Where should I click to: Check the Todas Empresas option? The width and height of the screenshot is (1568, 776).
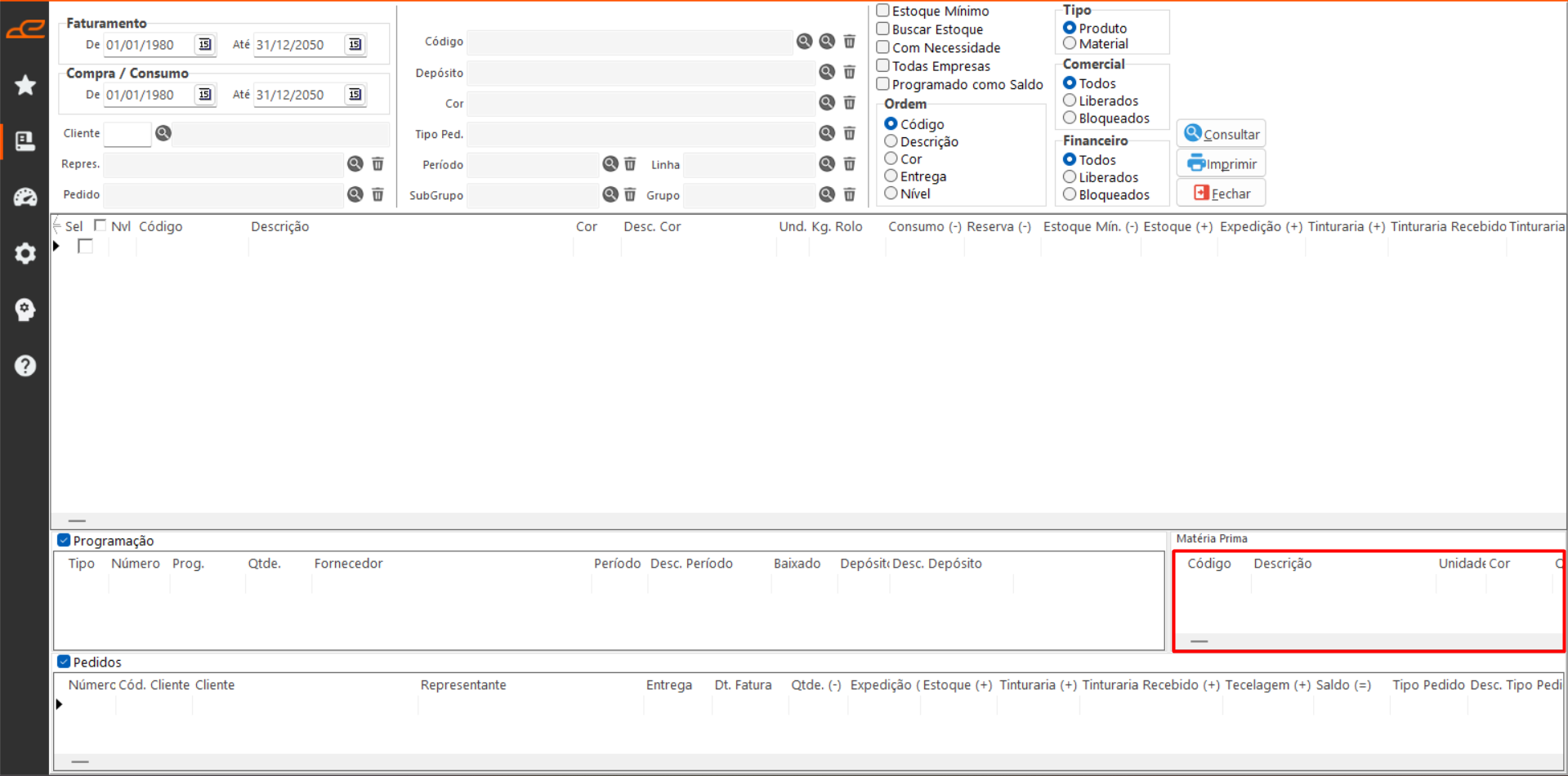click(883, 65)
